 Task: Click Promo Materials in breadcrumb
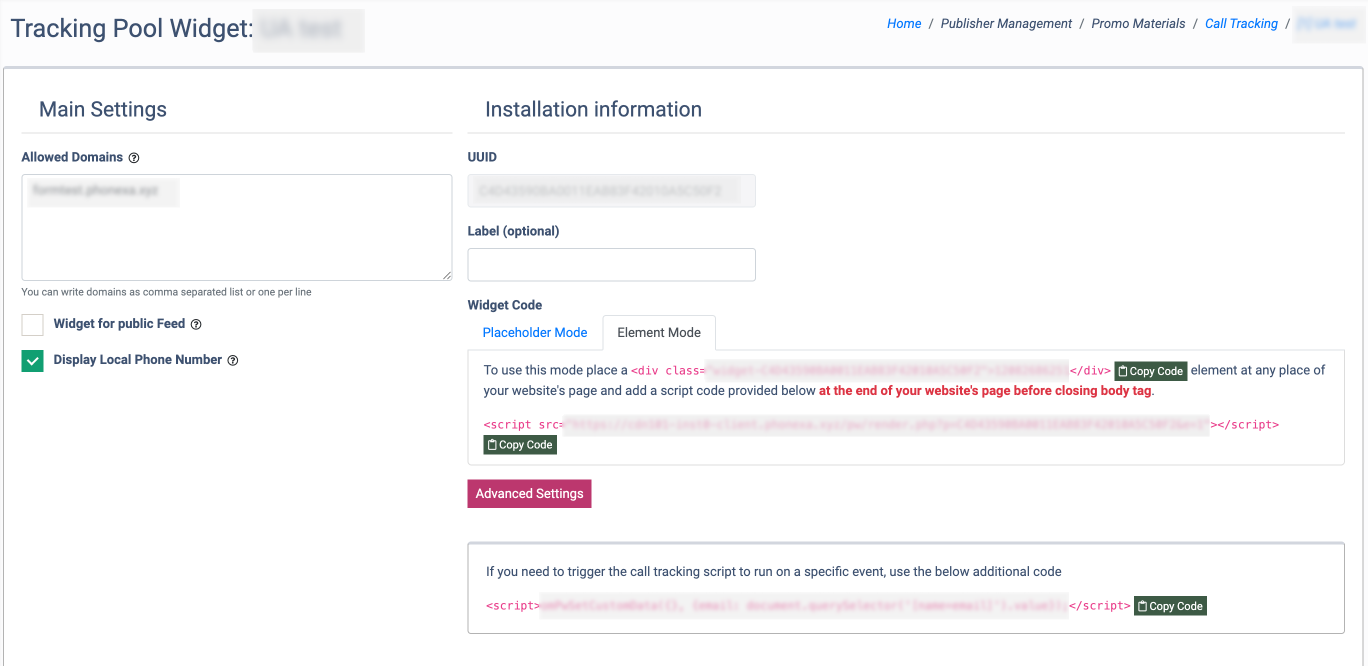[x=1138, y=24]
